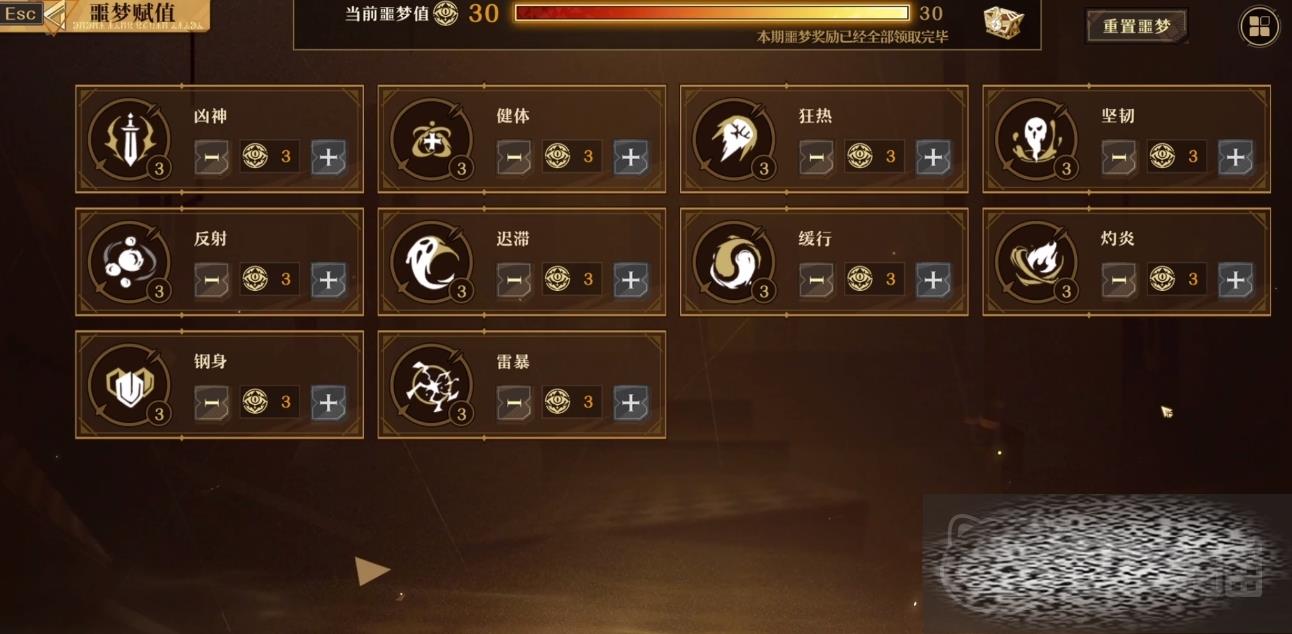Click the nightmare value progress bar
The image size is (1292, 634).
coord(711,13)
